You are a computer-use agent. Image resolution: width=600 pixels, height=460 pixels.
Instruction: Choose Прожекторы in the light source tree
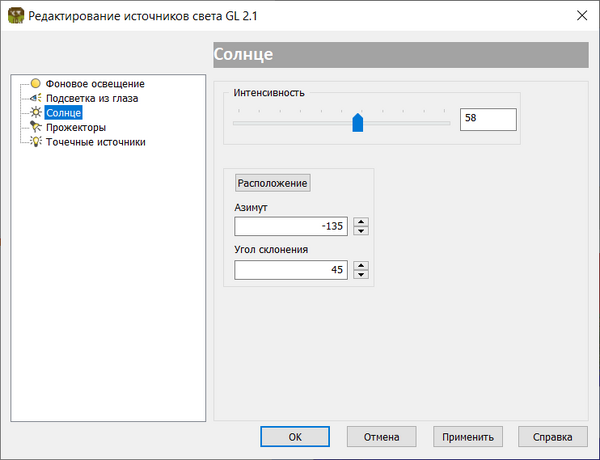[76, 127]
